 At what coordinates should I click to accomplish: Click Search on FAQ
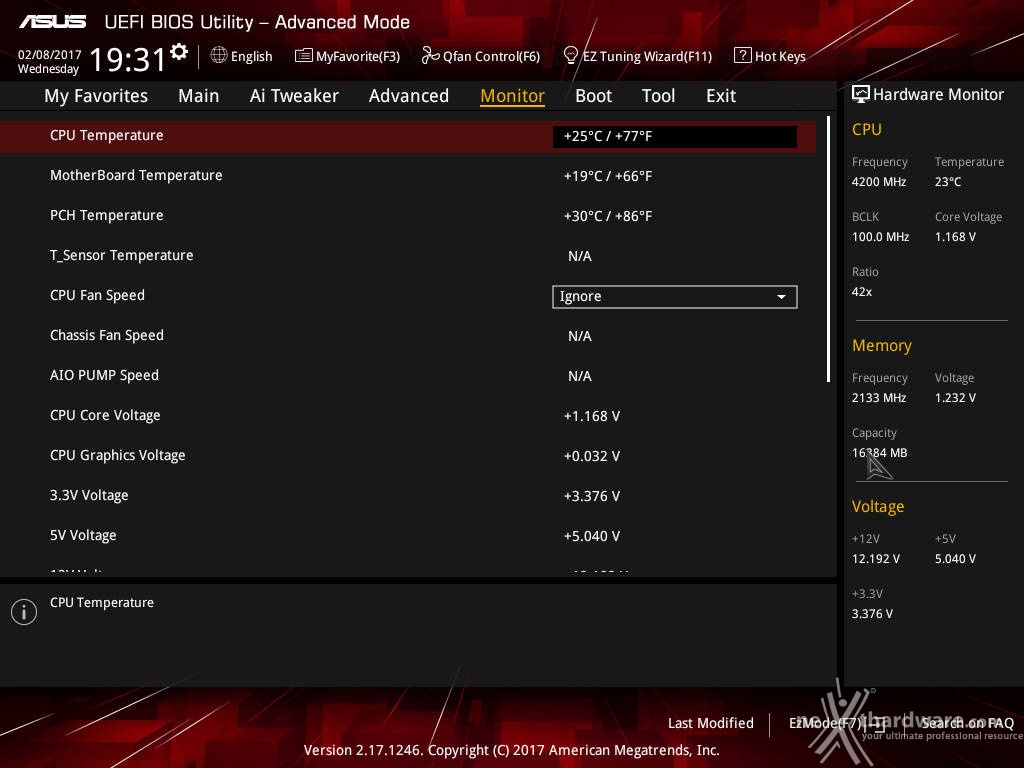(967, 723)
